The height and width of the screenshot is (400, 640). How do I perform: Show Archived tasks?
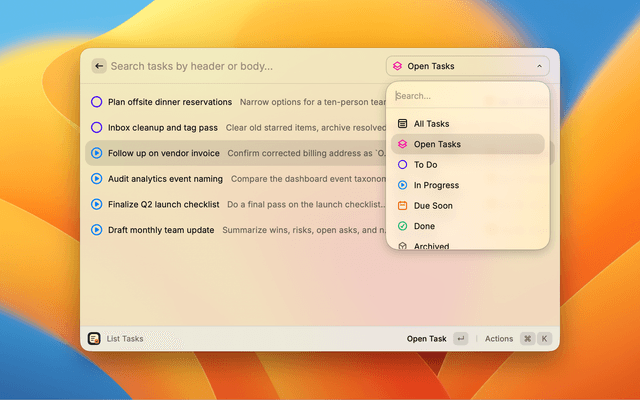click(468, 245)
